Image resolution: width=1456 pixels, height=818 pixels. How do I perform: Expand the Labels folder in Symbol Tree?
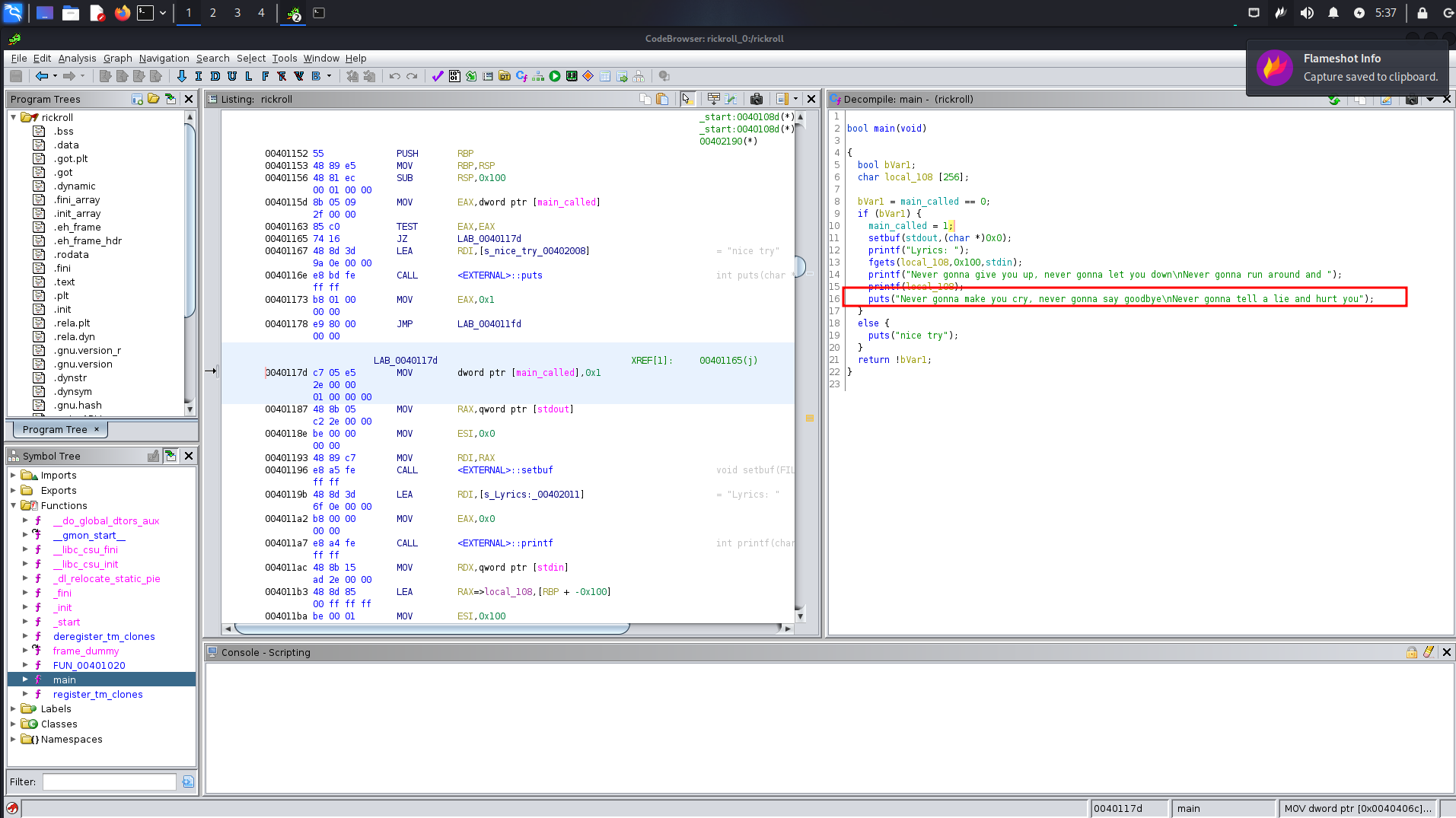click(x=13, y=708)
